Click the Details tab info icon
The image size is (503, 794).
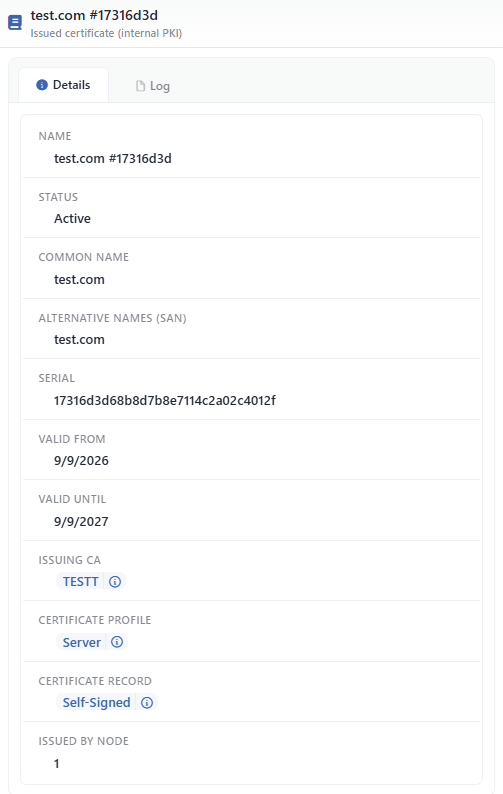[42, 85]
